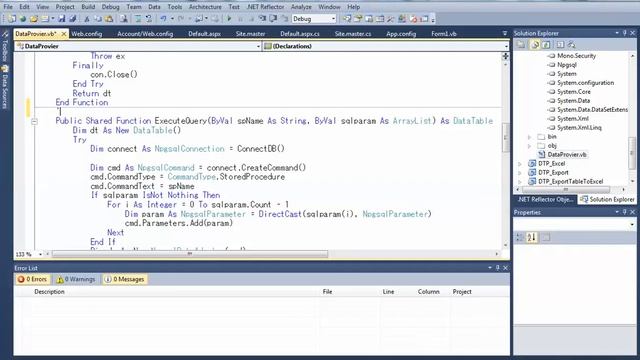
Task: Open the Architecture menu
Action: [x=205, y=7]
